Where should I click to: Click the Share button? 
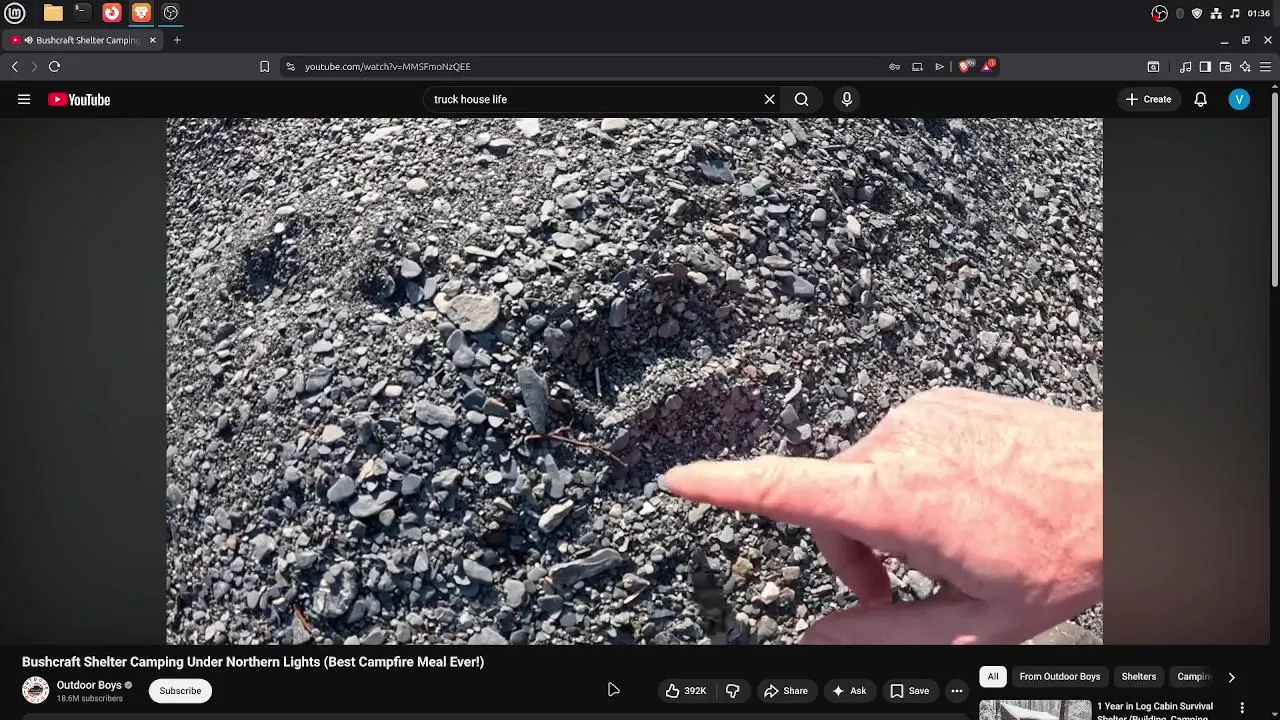(786, 691)
